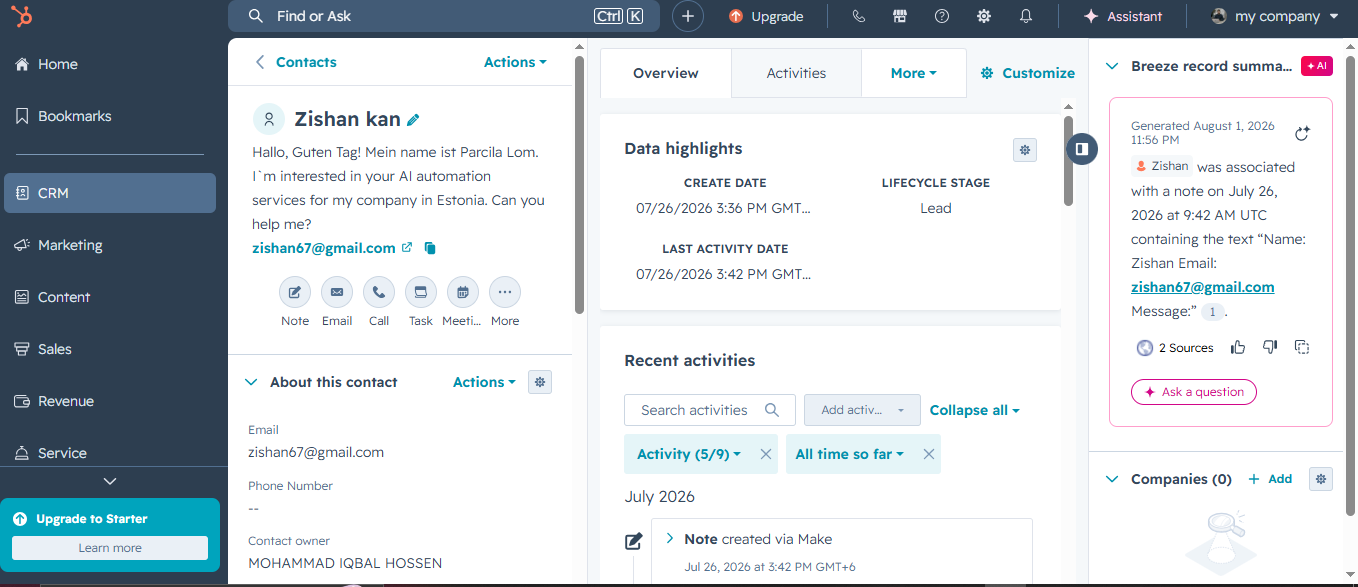Viewport: 1358px width, 587px height.
Task: Switch to the Activities tab
Action: [796, 73]
